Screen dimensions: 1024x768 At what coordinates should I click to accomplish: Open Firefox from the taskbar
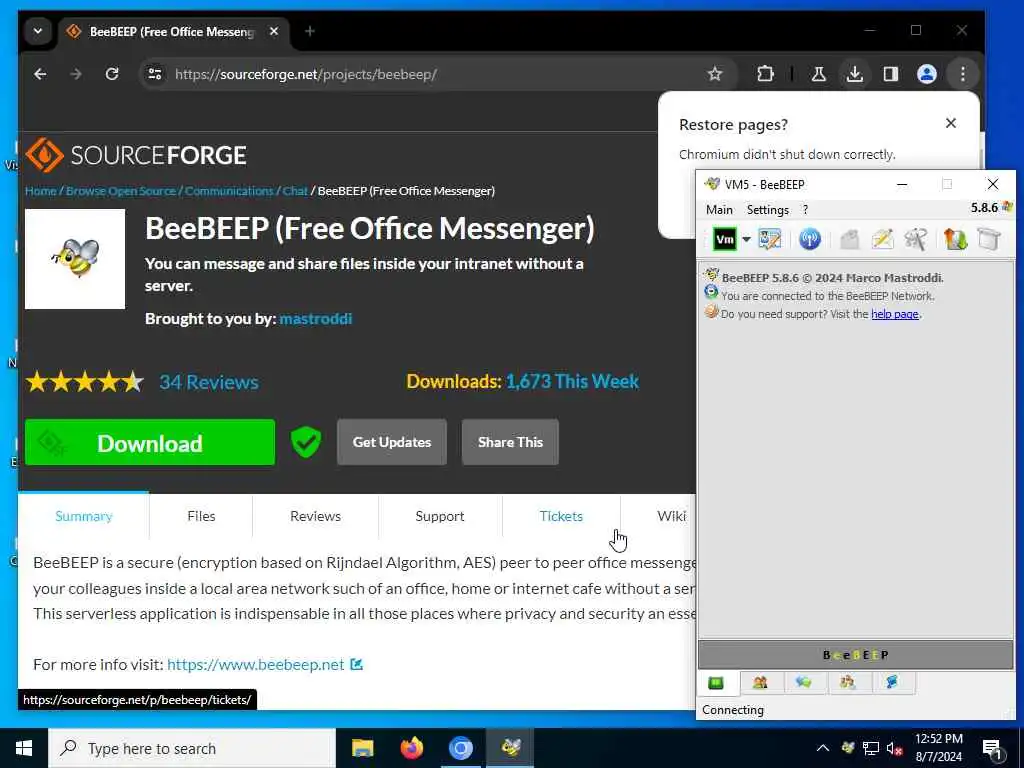click(x=411, y=748)
